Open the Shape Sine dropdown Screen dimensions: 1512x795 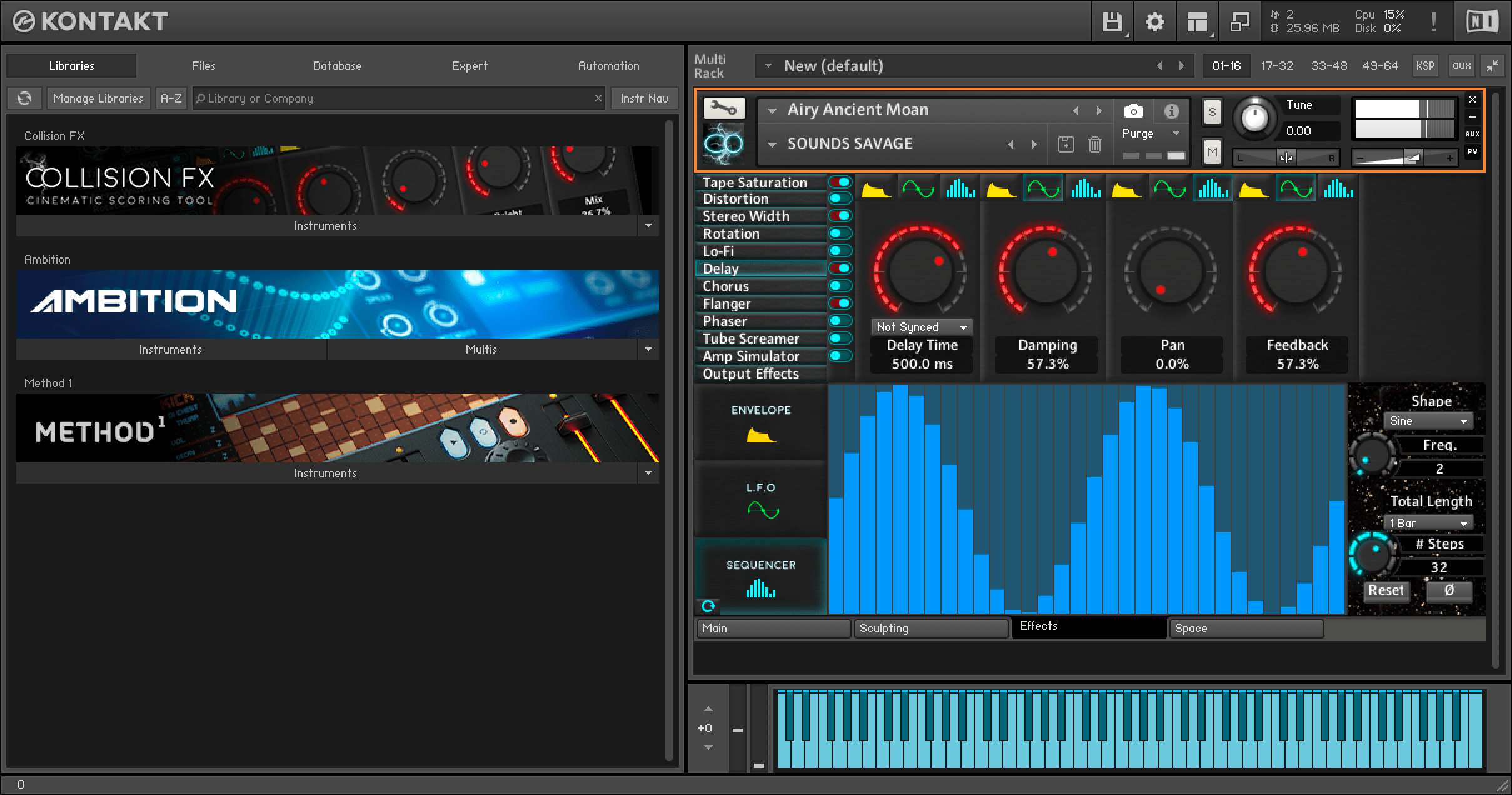[1428, 421]
